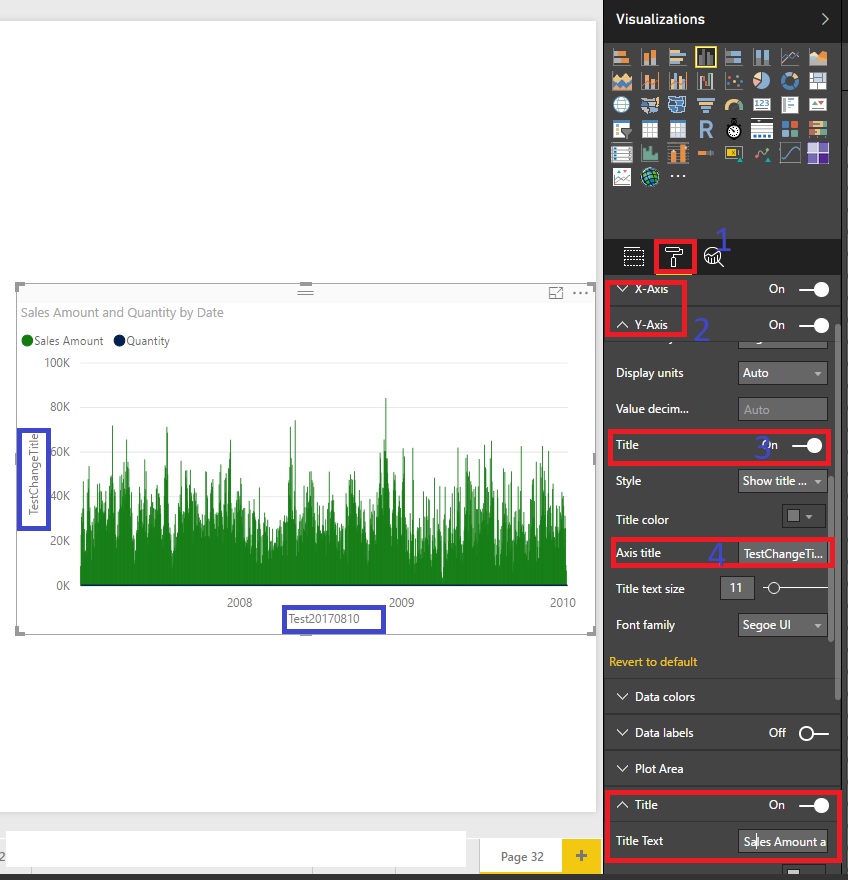Select the clustered bar chart visual
850x880 pixels.
tap(677, 57)
